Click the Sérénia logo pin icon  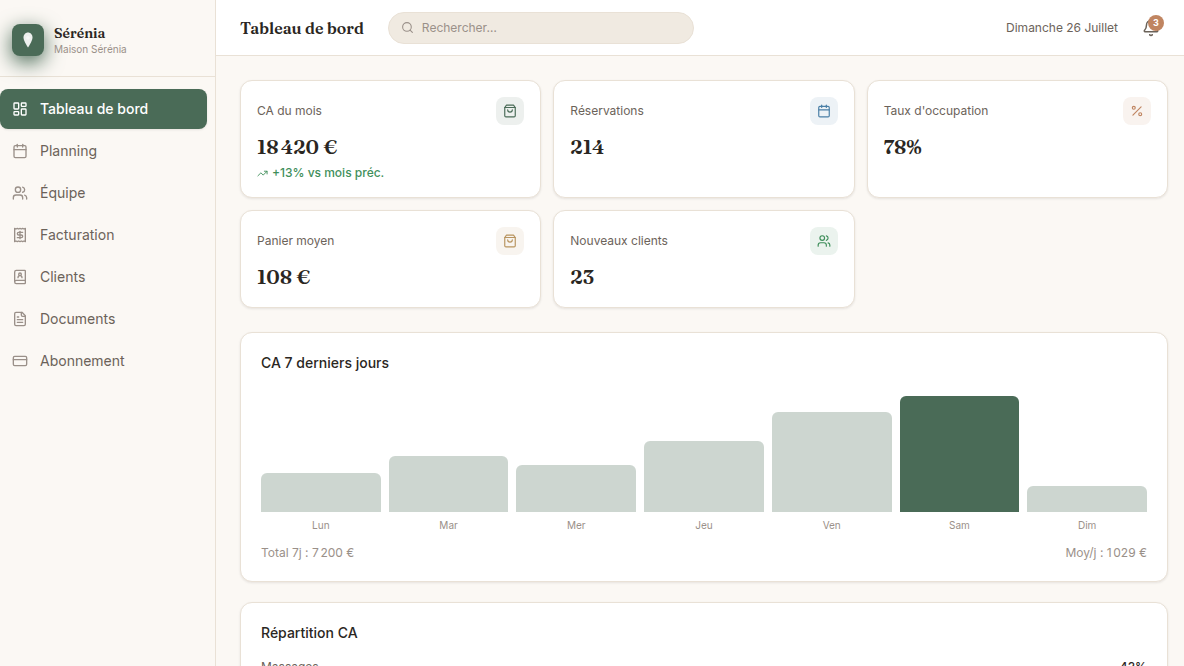pyautogui.click(x=28, y=40)
